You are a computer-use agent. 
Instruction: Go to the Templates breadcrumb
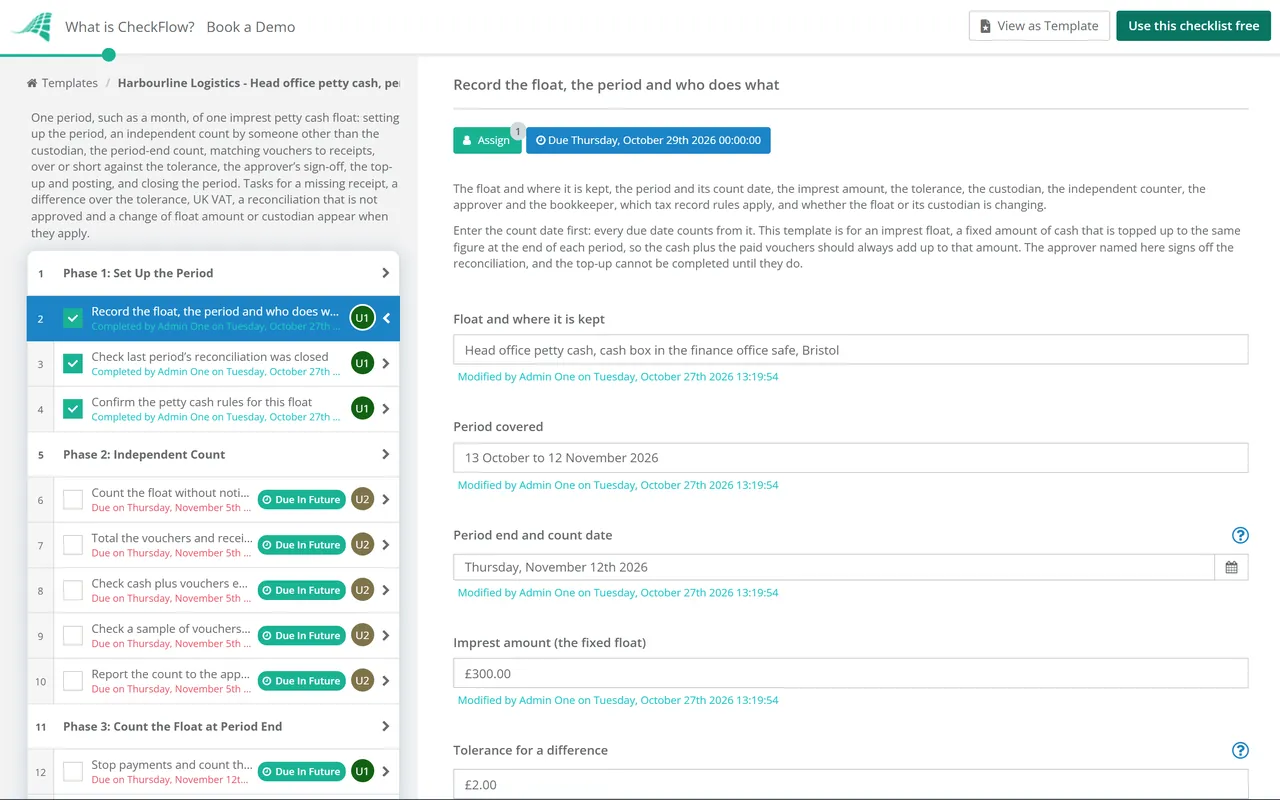70,83
